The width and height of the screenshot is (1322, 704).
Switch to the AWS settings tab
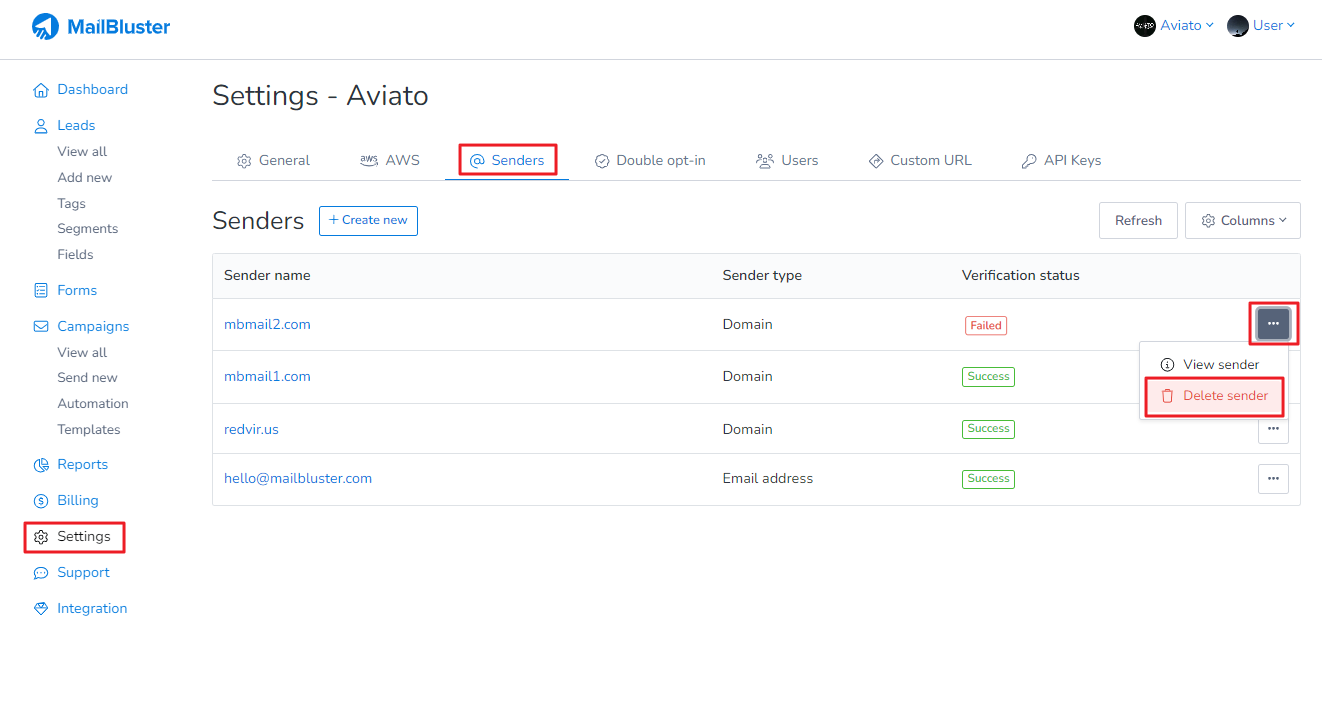[x=390, y=161]
